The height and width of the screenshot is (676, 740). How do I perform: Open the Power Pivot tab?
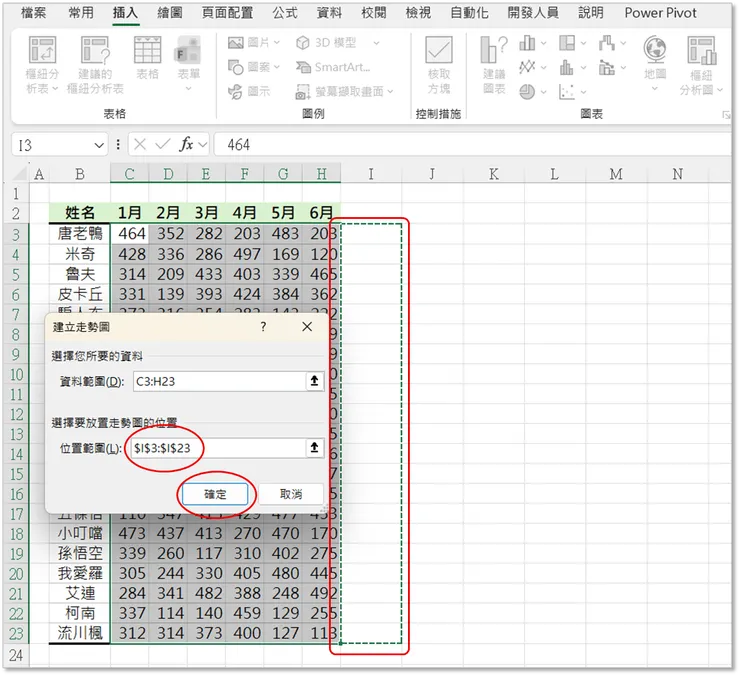pos(660,13)
